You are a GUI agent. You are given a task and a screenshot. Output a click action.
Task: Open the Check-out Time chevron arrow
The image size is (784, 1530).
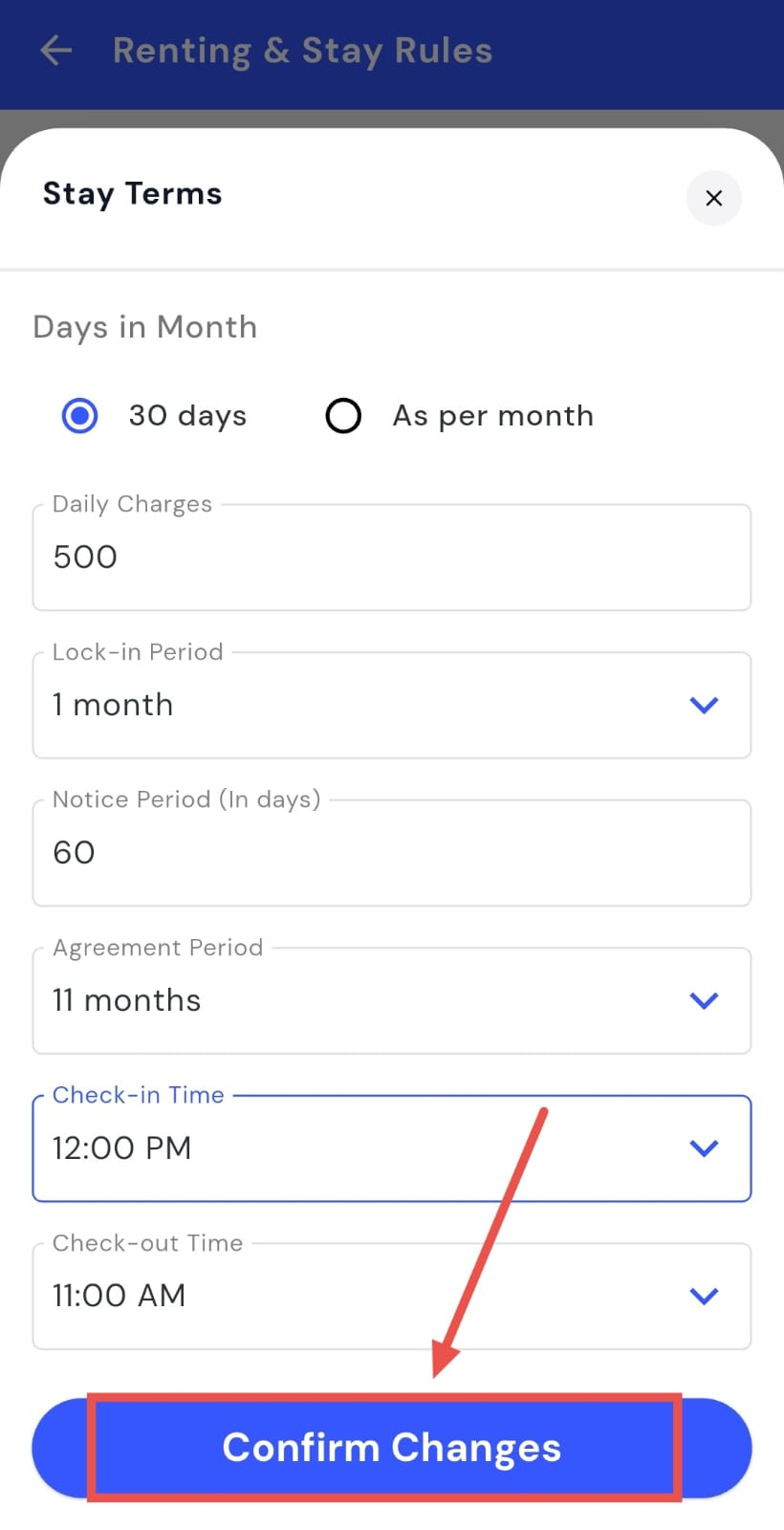click(704, 1297)
